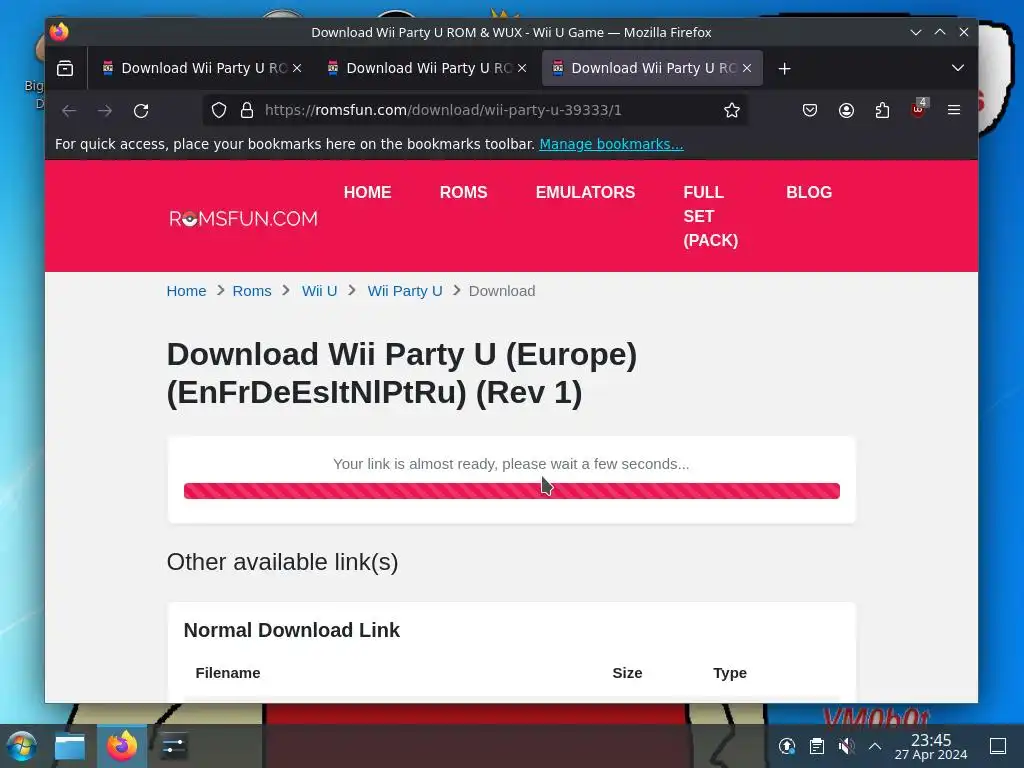Click 'Your link is almost ready' message
Image resolution: width=1024 pixels, height=768 pixels.
pos(511,464)
